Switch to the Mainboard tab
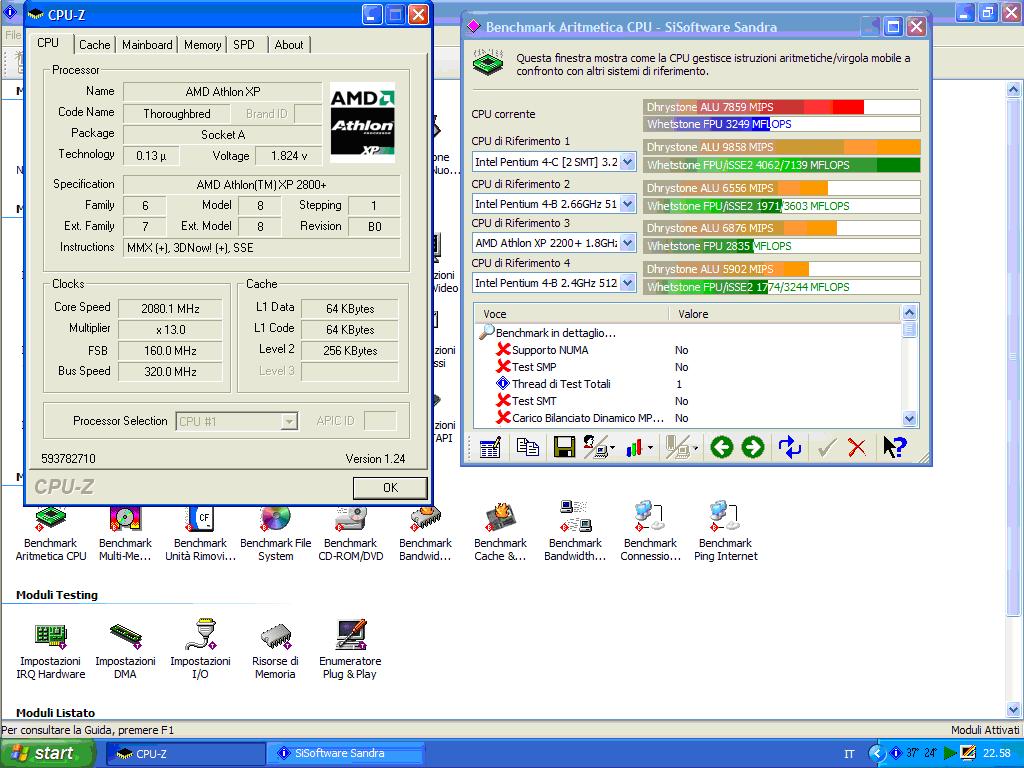This screenshot has width=1024, height=768. tap(147, 45)
